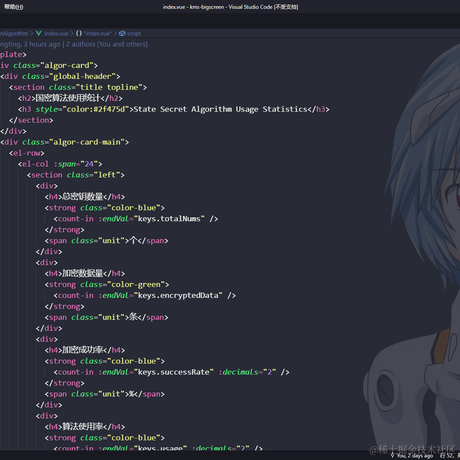Open the quoted "index.vue" breadcrumb symbol

click(97, 33)
